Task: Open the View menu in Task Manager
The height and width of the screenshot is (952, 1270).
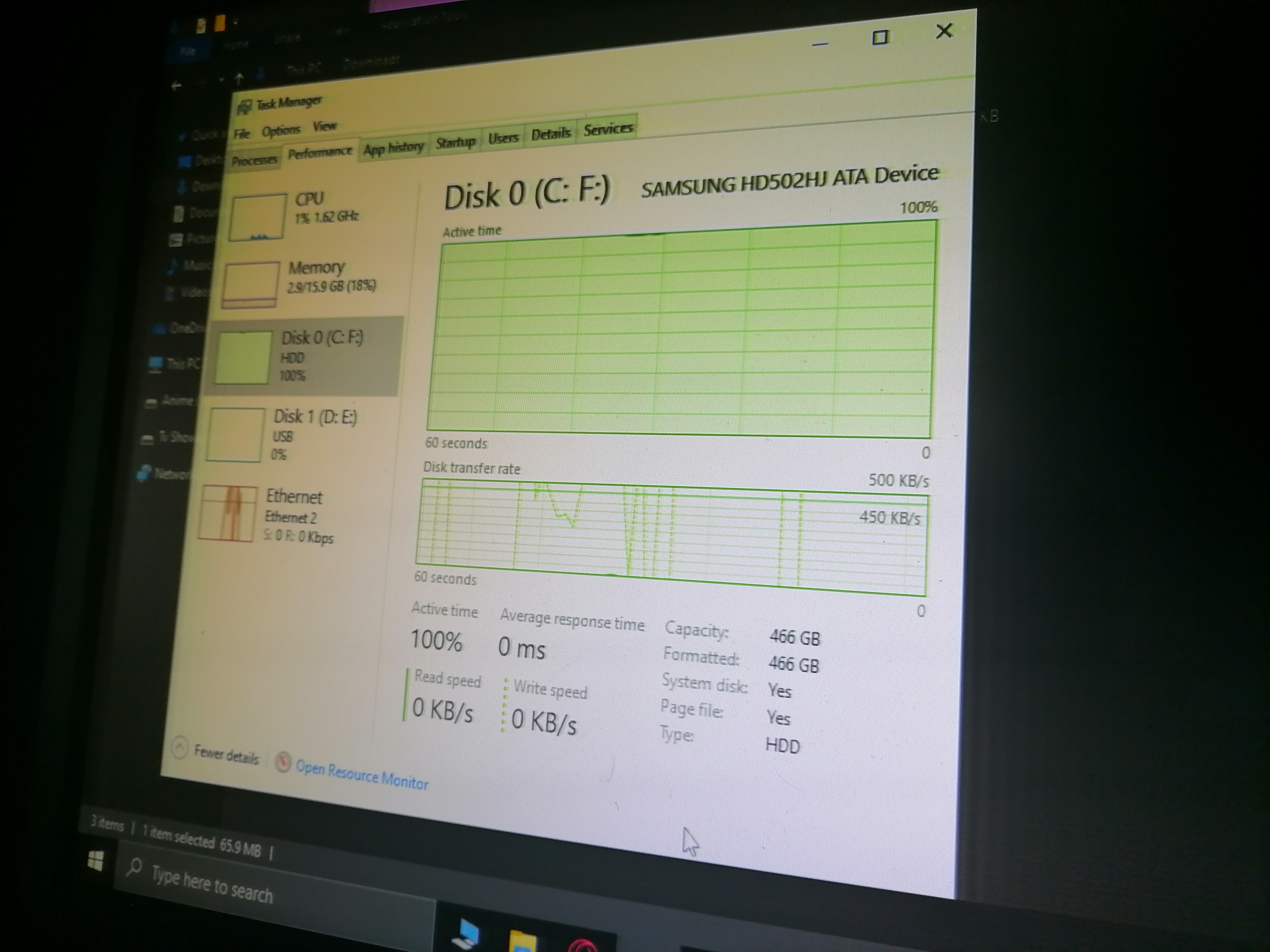Action: point(325,127)
